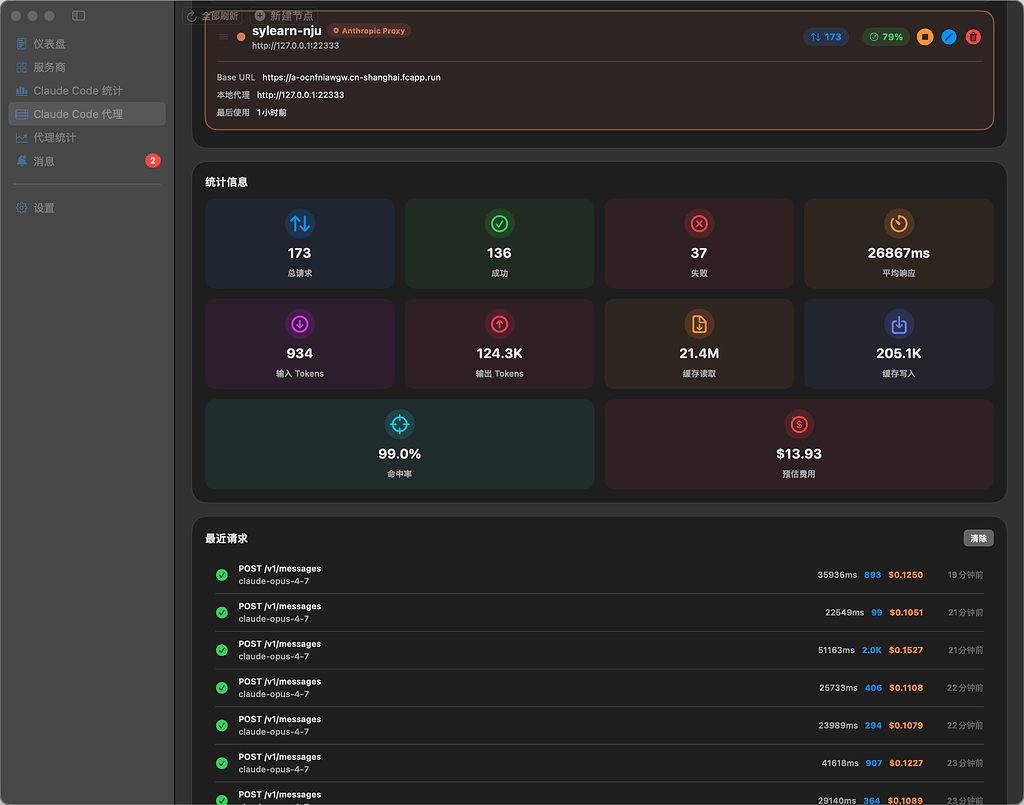Click the Base URL fcapp.run address

click(351, 77)
